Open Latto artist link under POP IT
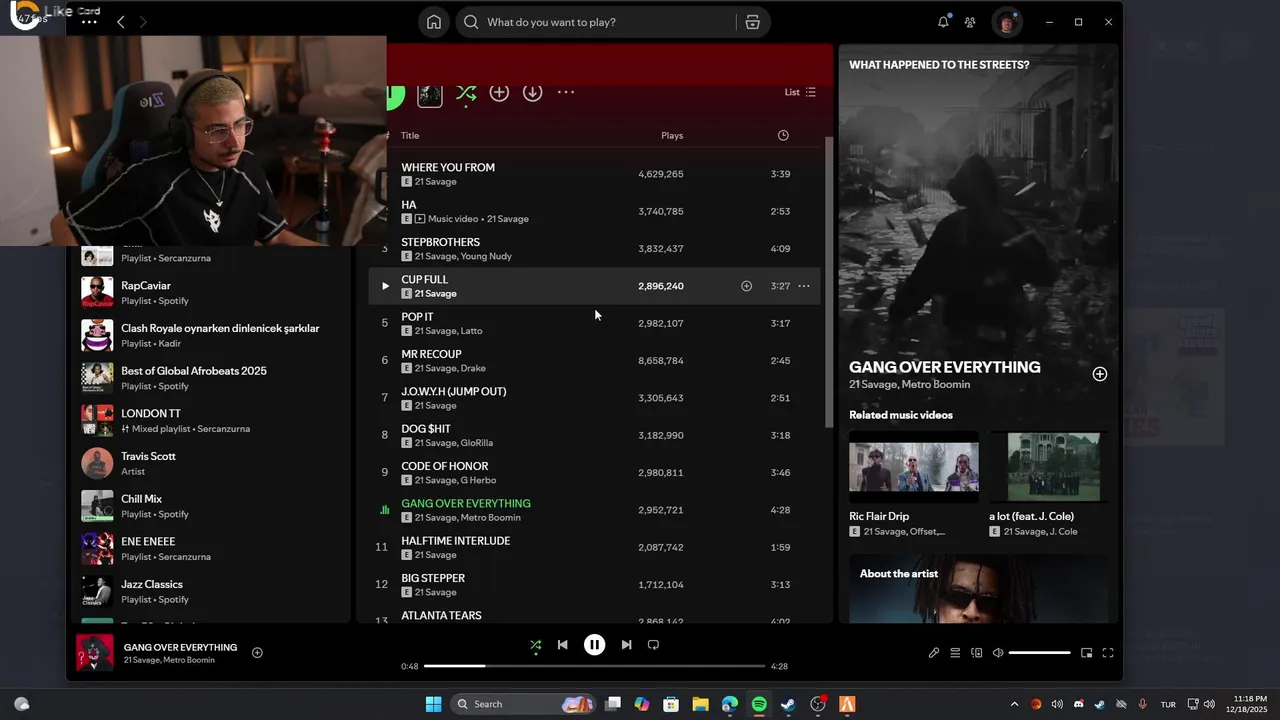 (x=471, y=331)
